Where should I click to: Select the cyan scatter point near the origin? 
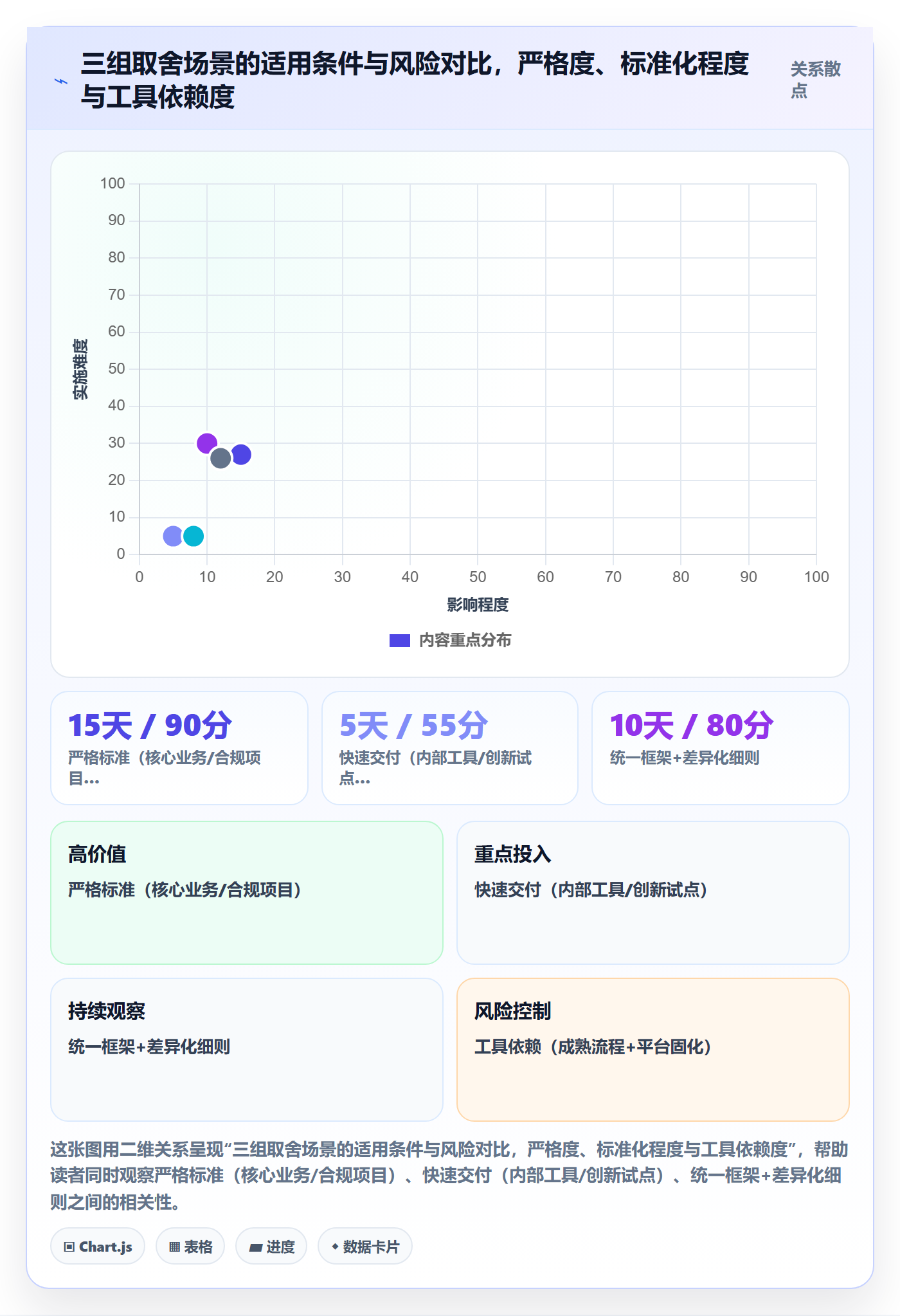click(194, 536)
